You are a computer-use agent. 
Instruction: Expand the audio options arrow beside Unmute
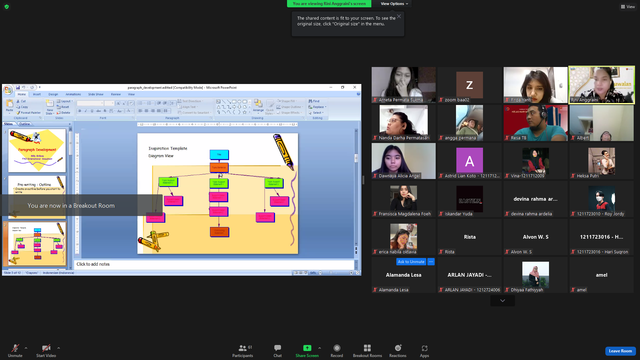pos(26,348)
